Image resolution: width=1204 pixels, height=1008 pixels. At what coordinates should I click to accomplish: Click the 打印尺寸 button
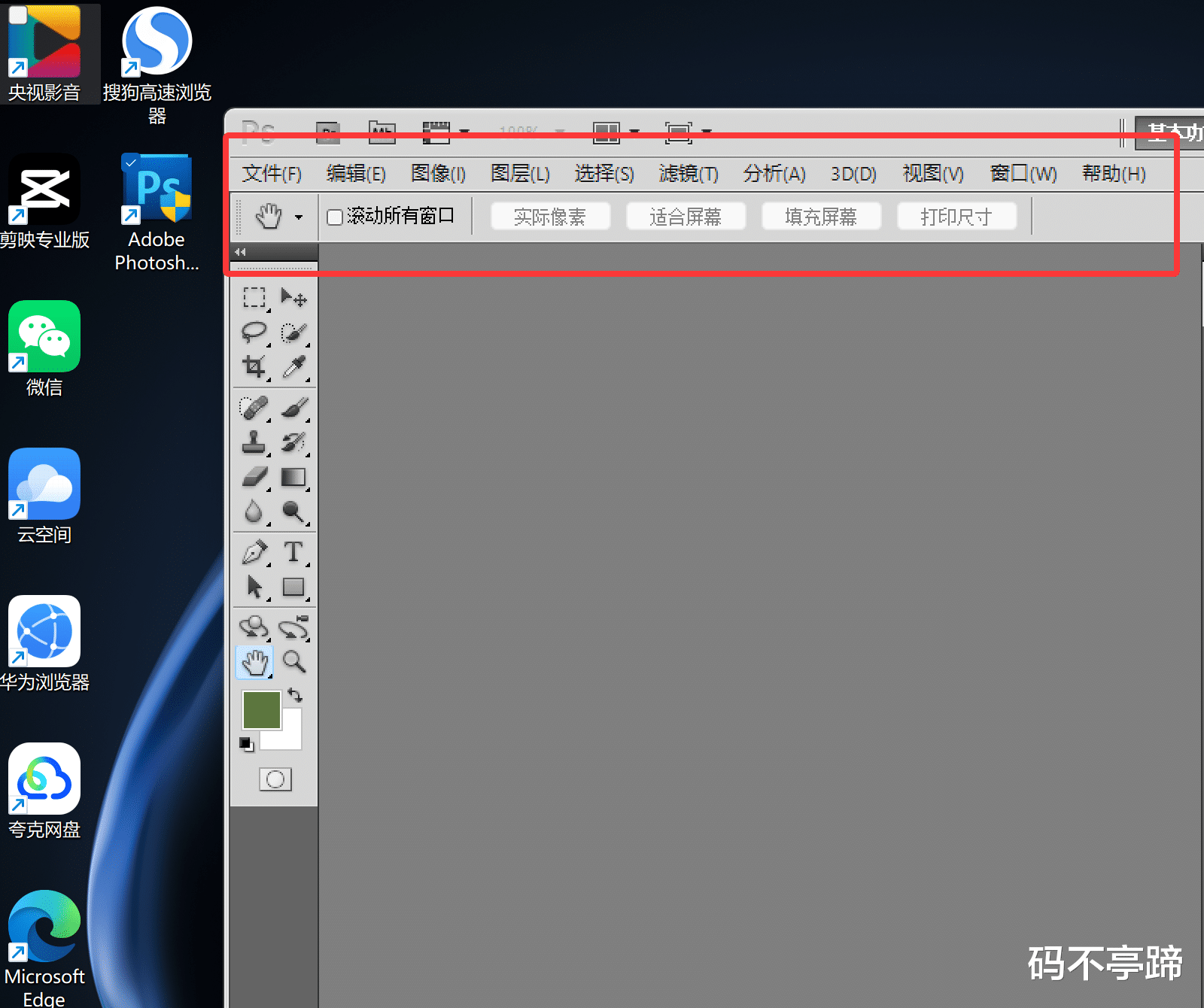point(956,217)
